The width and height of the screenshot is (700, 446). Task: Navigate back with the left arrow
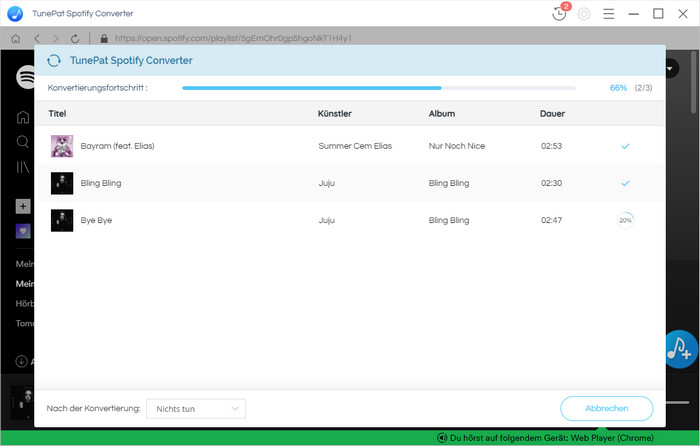pyautogui.click(x=37, y=39)
